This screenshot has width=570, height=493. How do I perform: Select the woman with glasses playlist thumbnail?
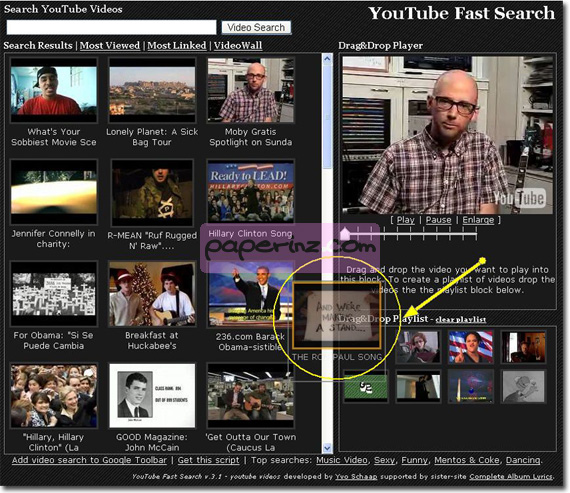[418, 347]
